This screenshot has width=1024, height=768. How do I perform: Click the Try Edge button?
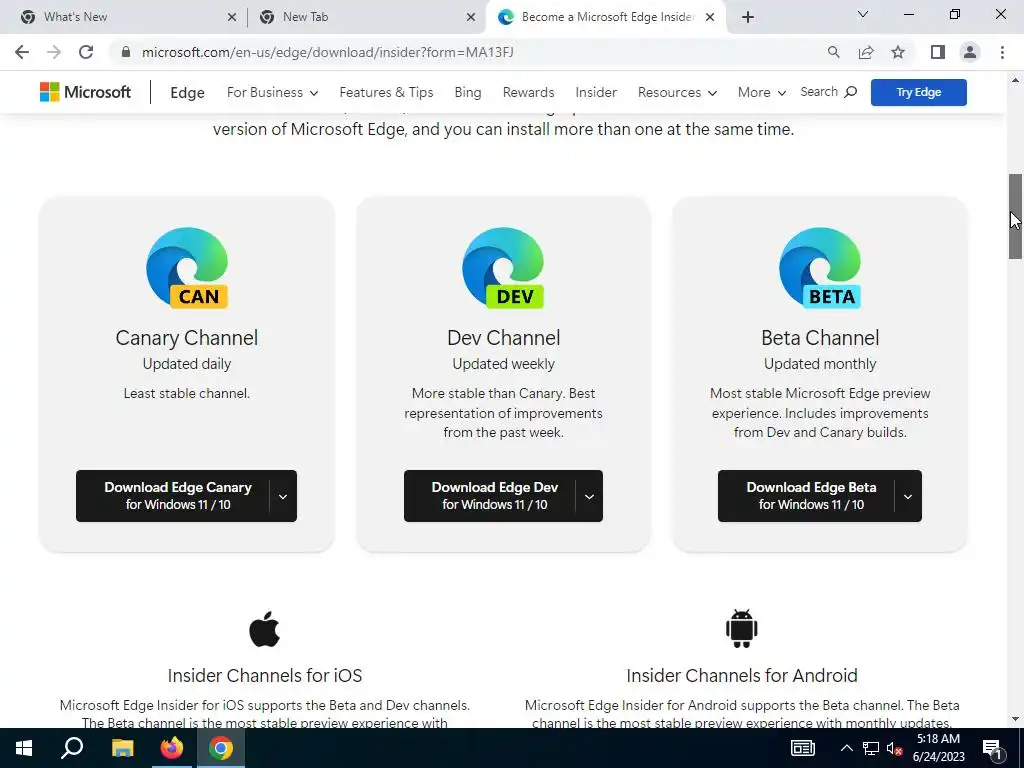(918, 92)
